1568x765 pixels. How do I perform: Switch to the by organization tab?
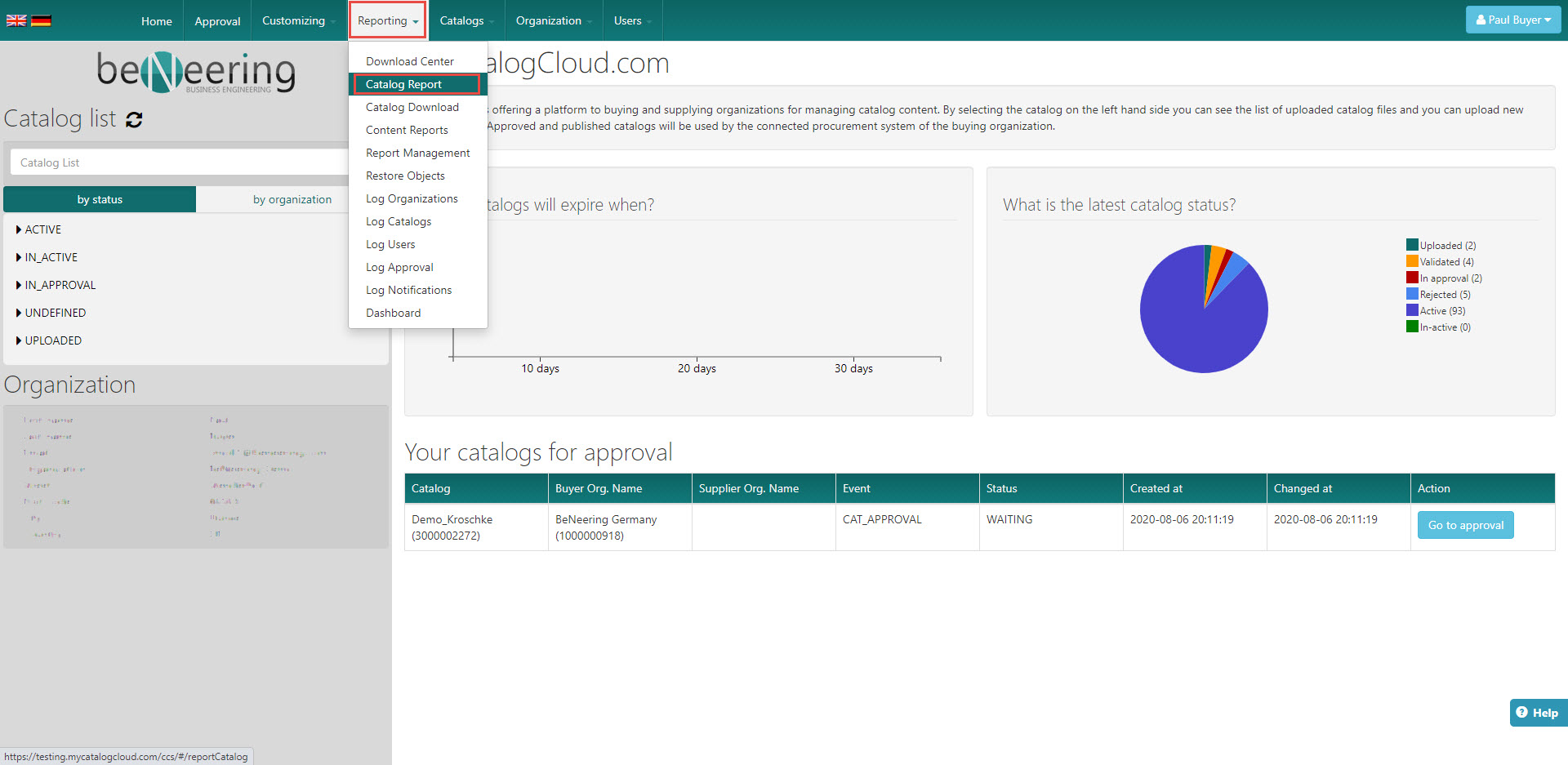click(x=292, y=199)
